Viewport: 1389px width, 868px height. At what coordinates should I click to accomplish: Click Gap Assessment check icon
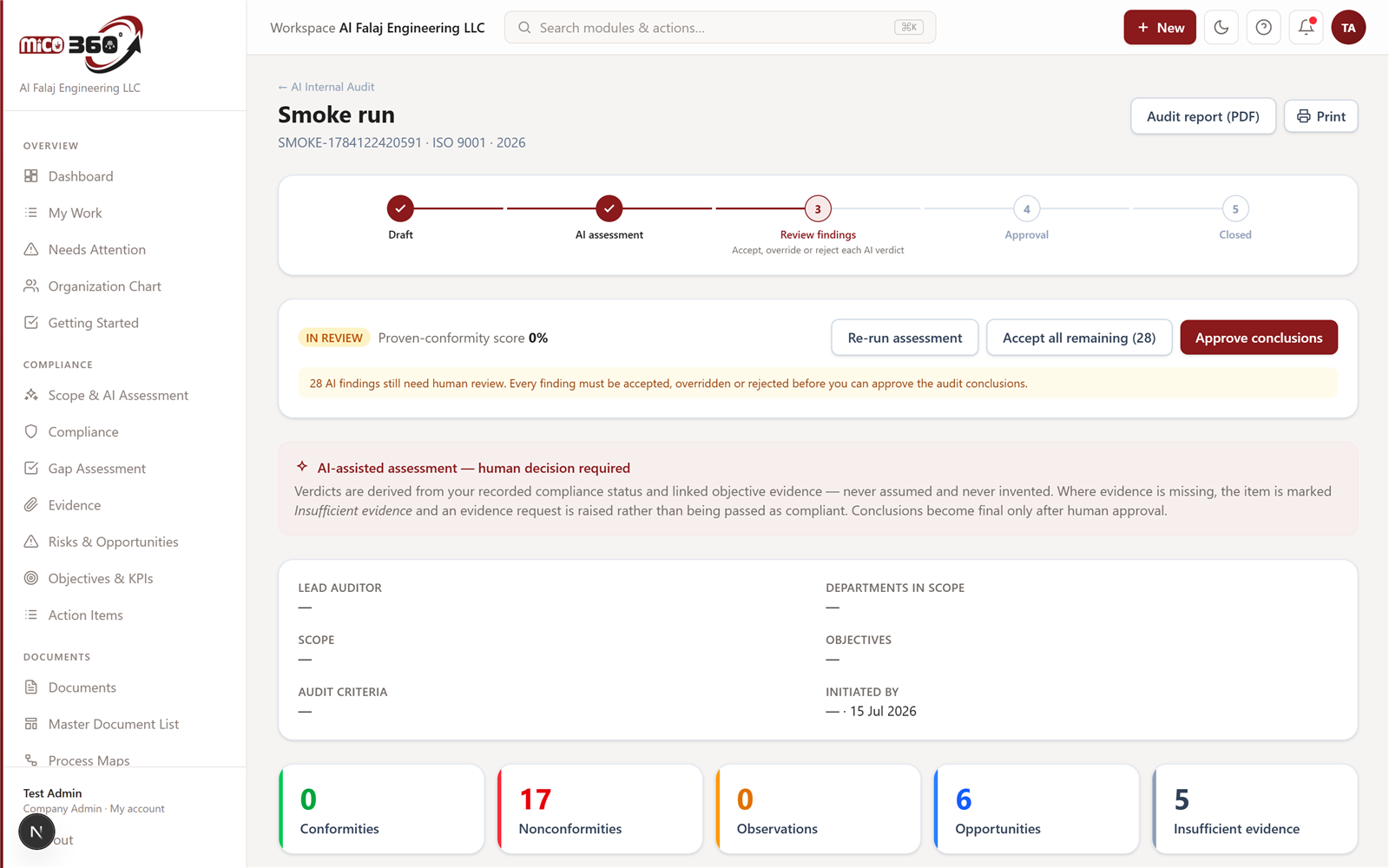(31, 468)
